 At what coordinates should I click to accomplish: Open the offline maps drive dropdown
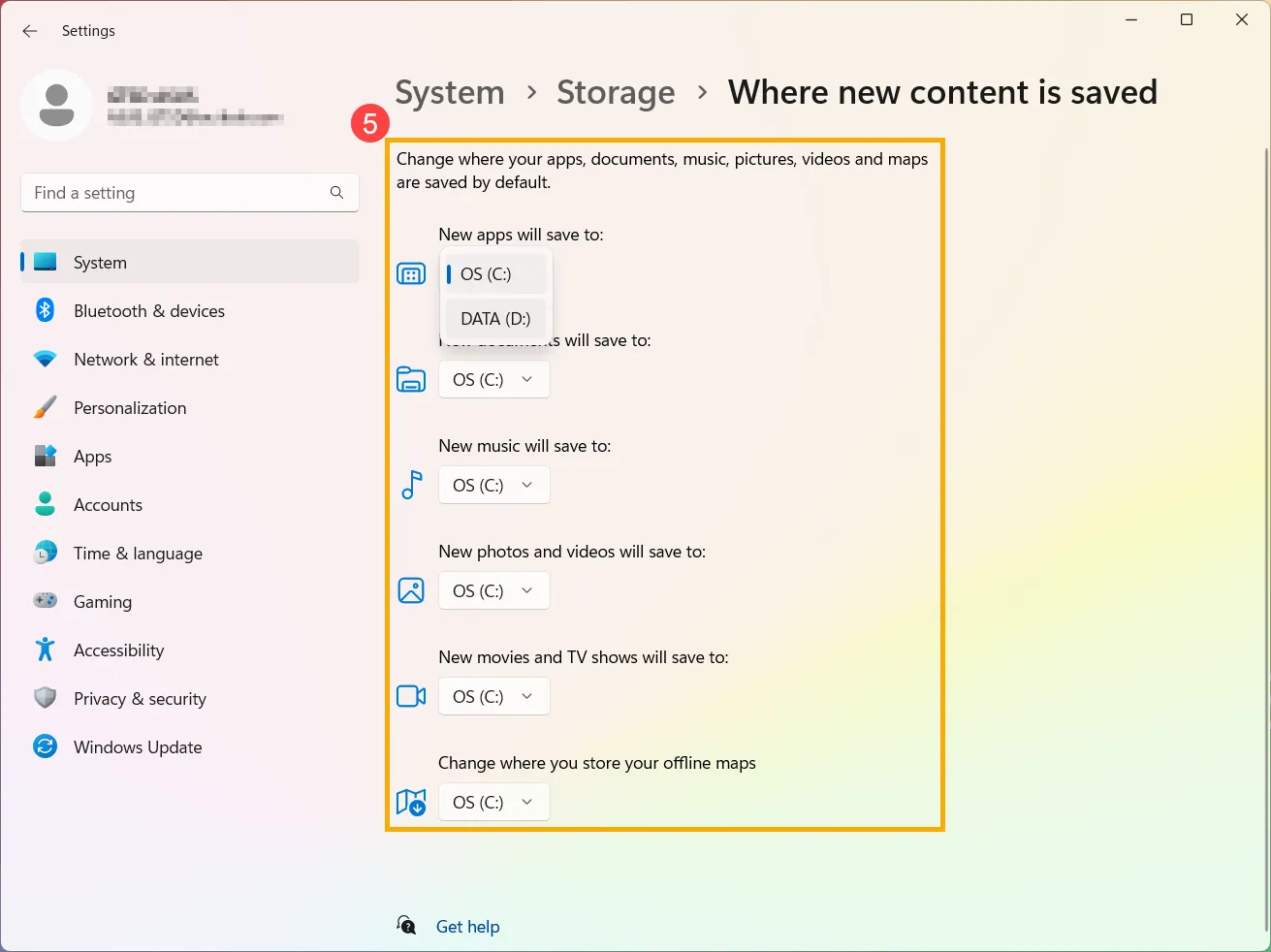coord(494,802)
